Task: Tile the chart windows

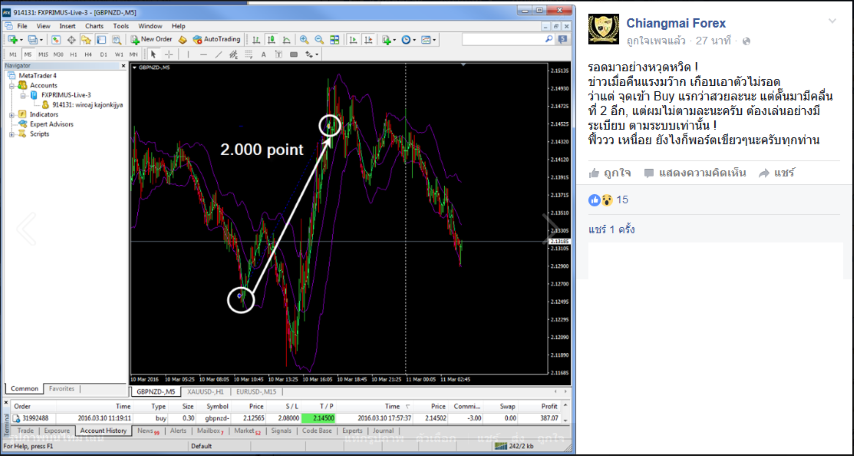Action: (334, 39)
